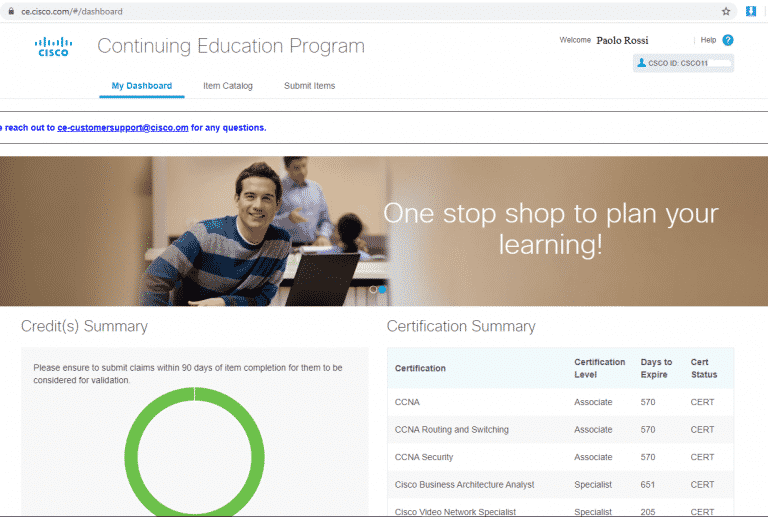Select the second carousel dot on banner
The height and width of the screenshot is (517, 768).
pyautogui.click(x=382, y=289)
